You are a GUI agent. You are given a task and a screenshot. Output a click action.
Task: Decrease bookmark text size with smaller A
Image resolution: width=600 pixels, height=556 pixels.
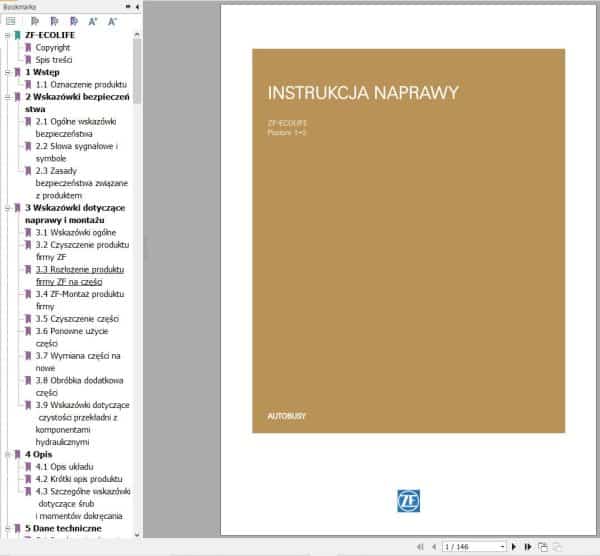tap(112, 20)
